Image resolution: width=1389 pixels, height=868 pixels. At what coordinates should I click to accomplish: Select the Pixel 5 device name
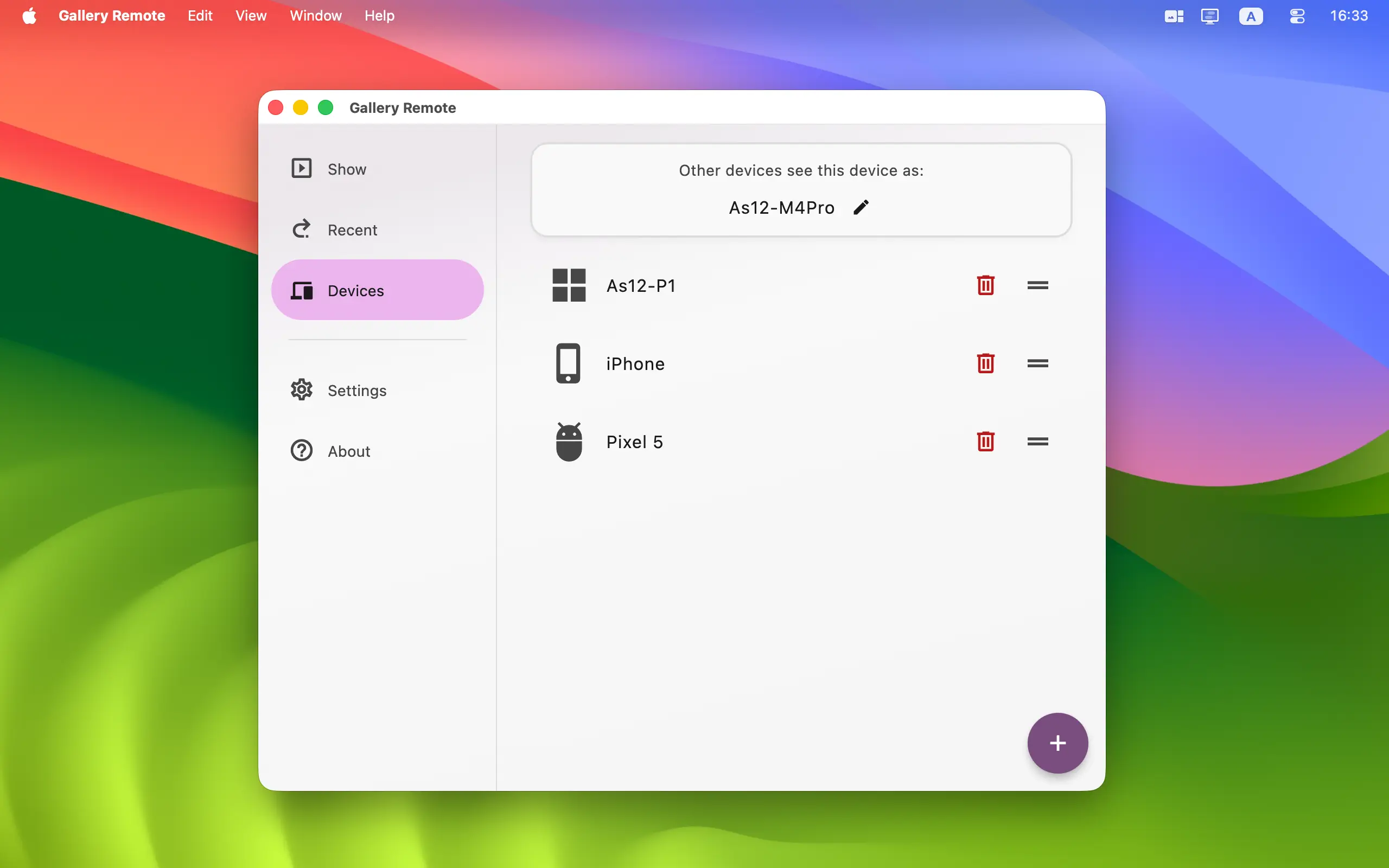(634, 442)
